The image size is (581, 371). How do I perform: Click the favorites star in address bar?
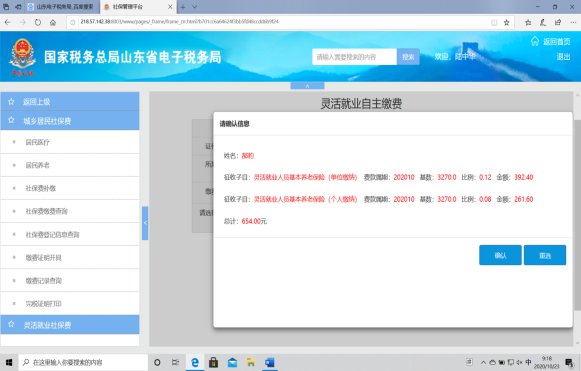(507, 23)
